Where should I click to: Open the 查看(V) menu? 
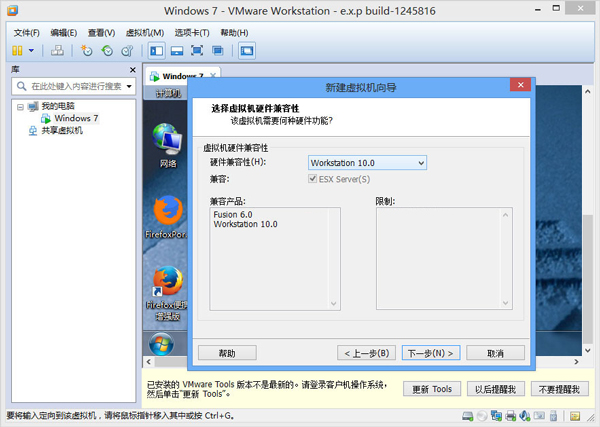point(101,33)
